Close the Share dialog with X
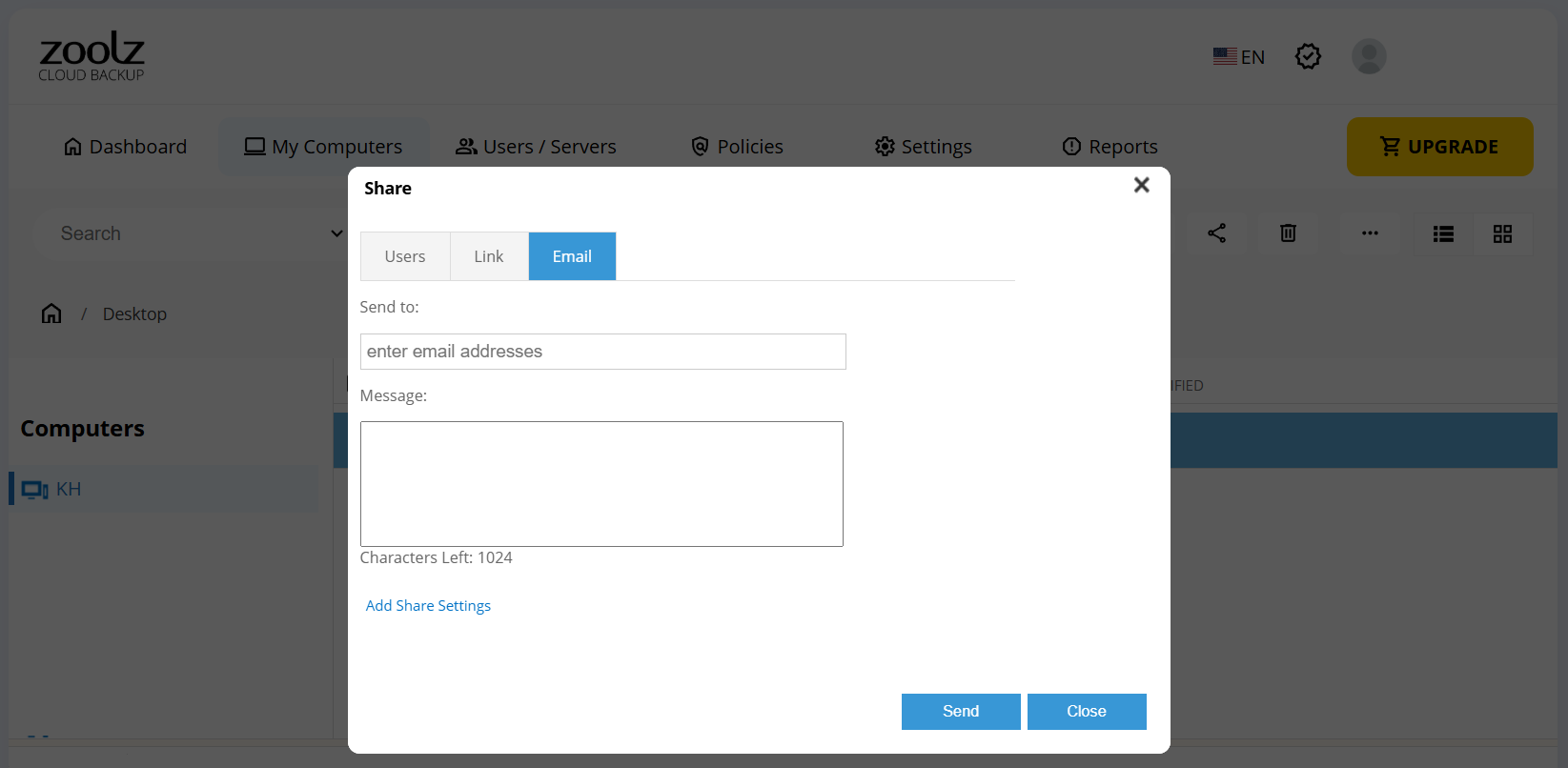Image resolution: width=1568 pixels, height=768 pixels. point(1141,185)
